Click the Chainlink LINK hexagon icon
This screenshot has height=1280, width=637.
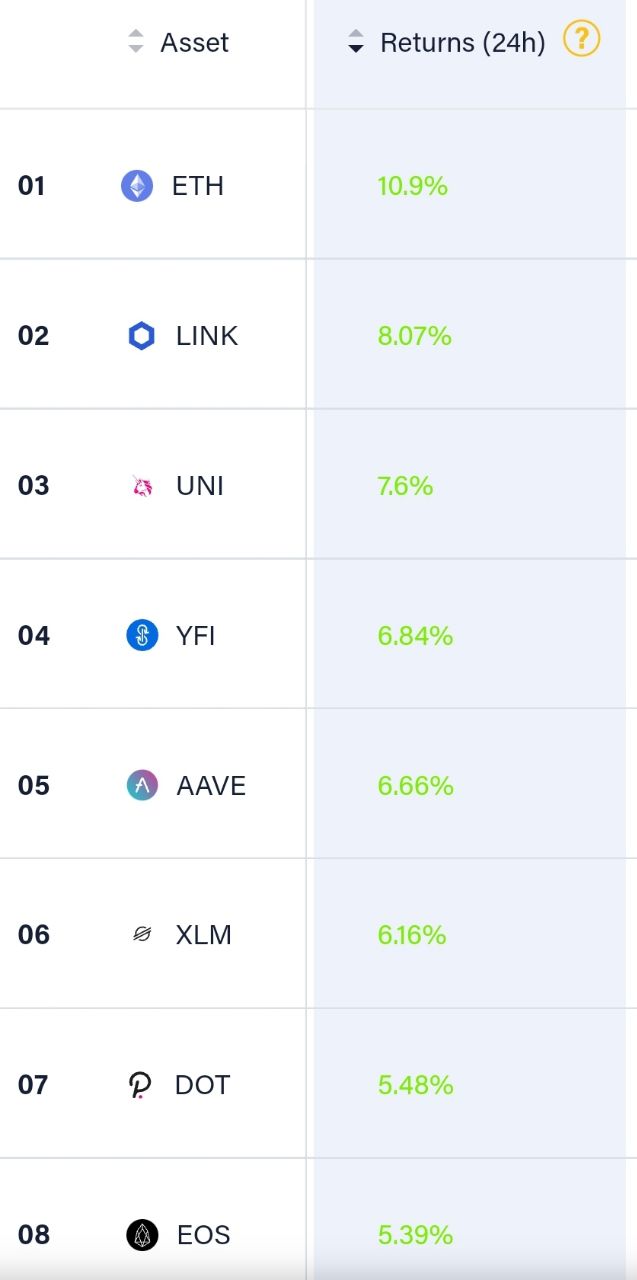pos(142,336)
